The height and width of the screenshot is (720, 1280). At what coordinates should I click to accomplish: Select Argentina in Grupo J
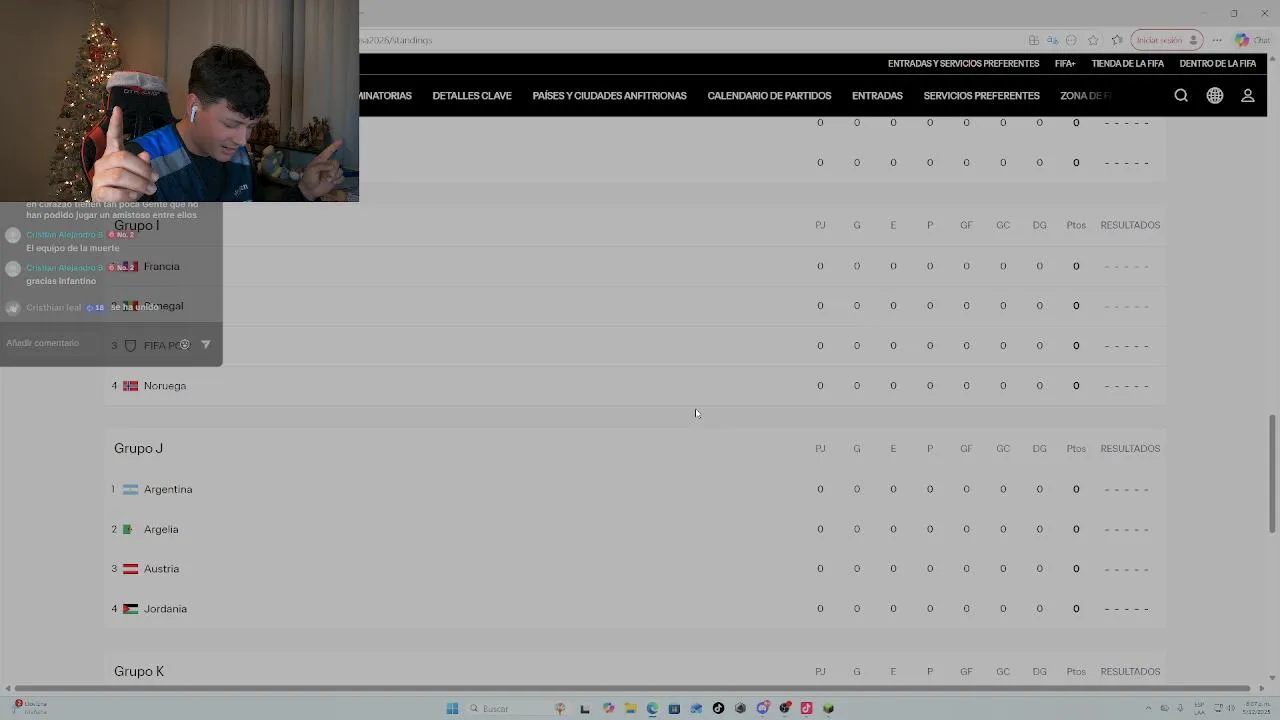point(168,489)
